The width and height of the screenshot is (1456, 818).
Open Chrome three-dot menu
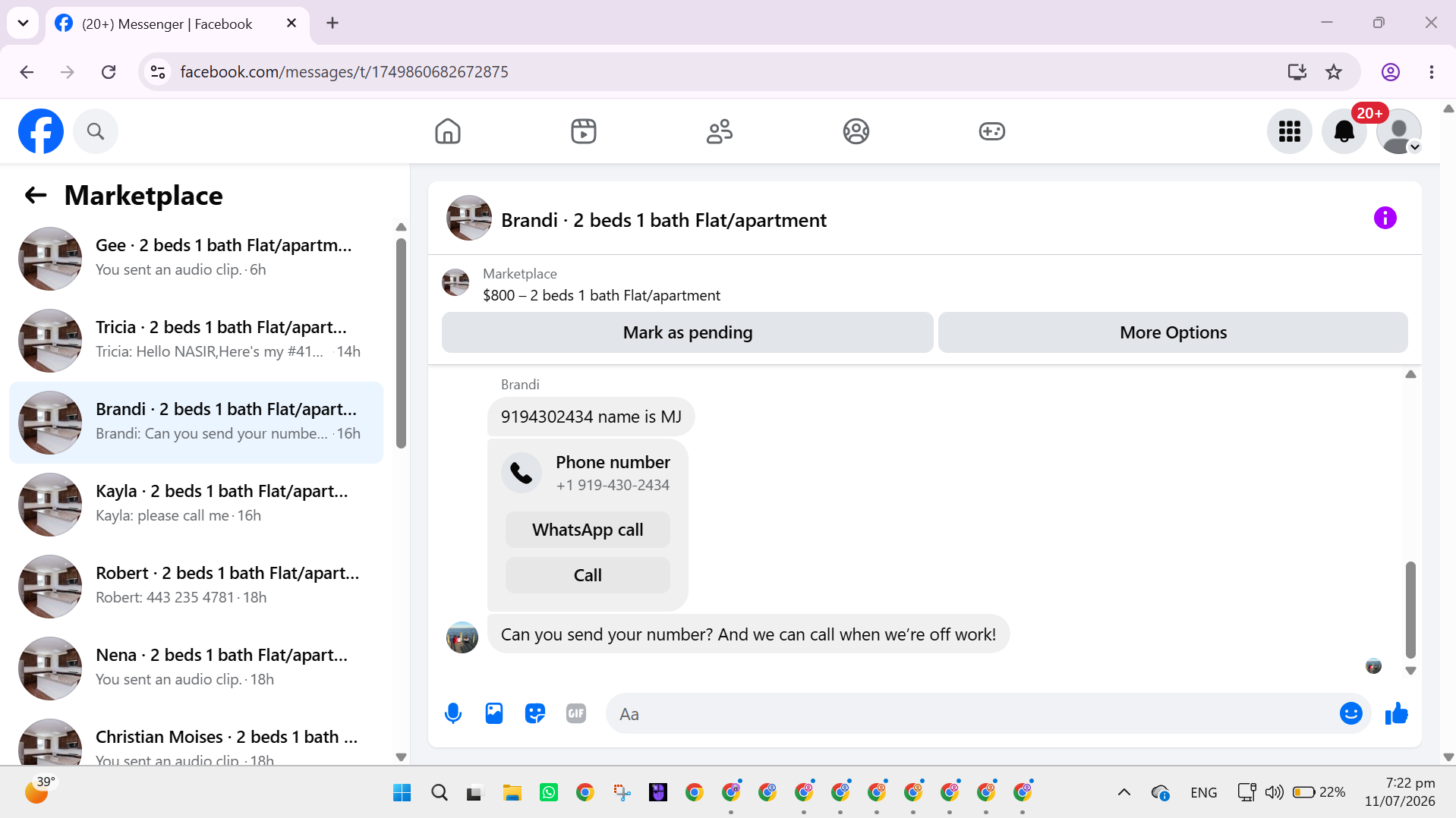(1432, 72)
